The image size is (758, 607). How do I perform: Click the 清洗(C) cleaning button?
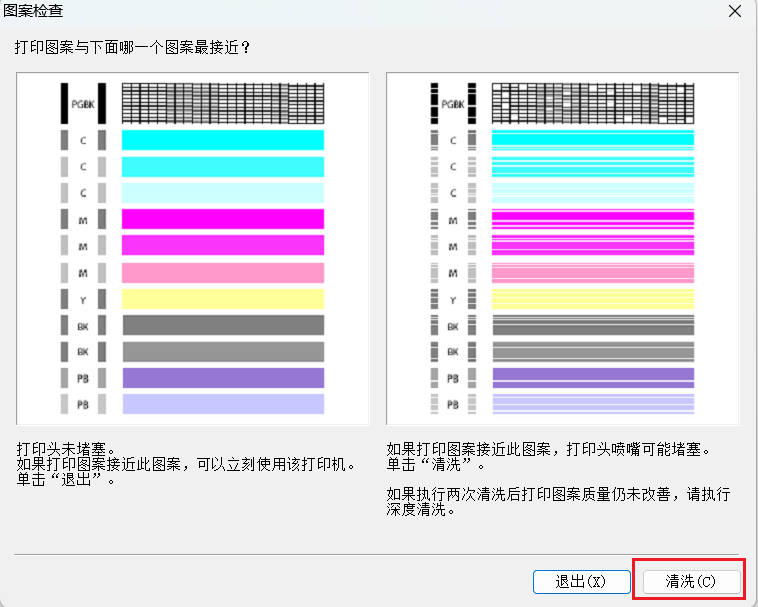692,581
